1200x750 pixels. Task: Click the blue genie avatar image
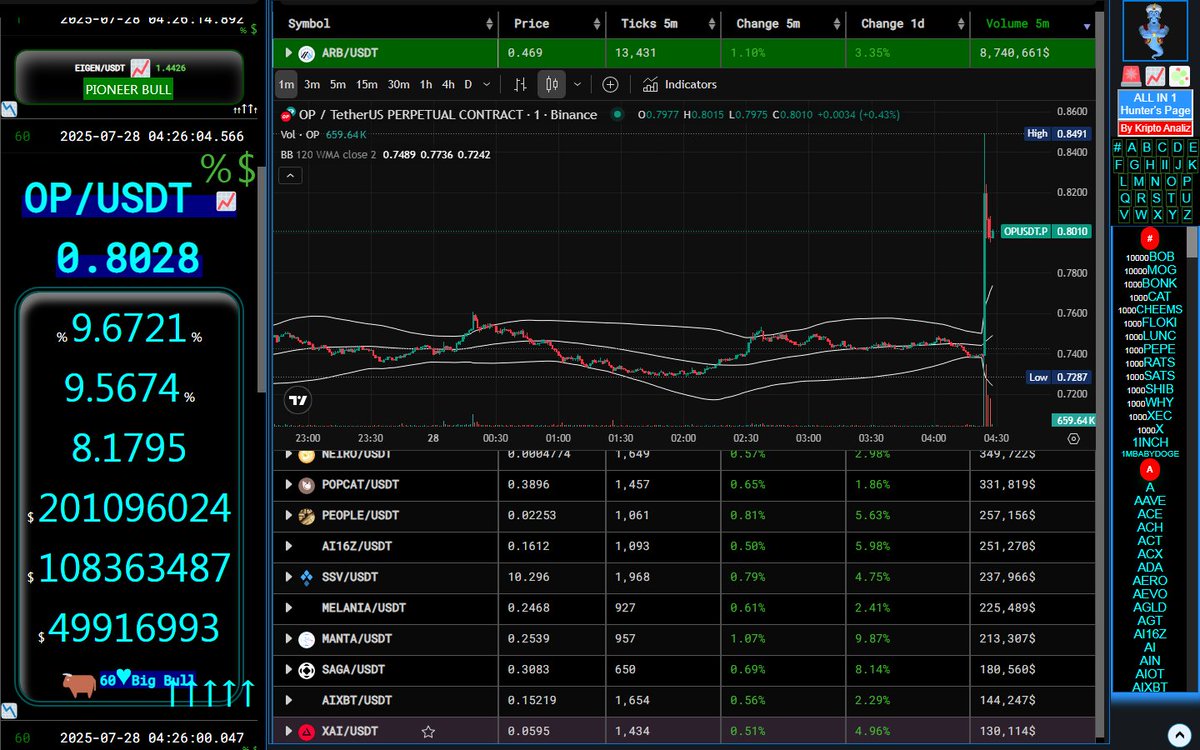[x=1155, y=30]
